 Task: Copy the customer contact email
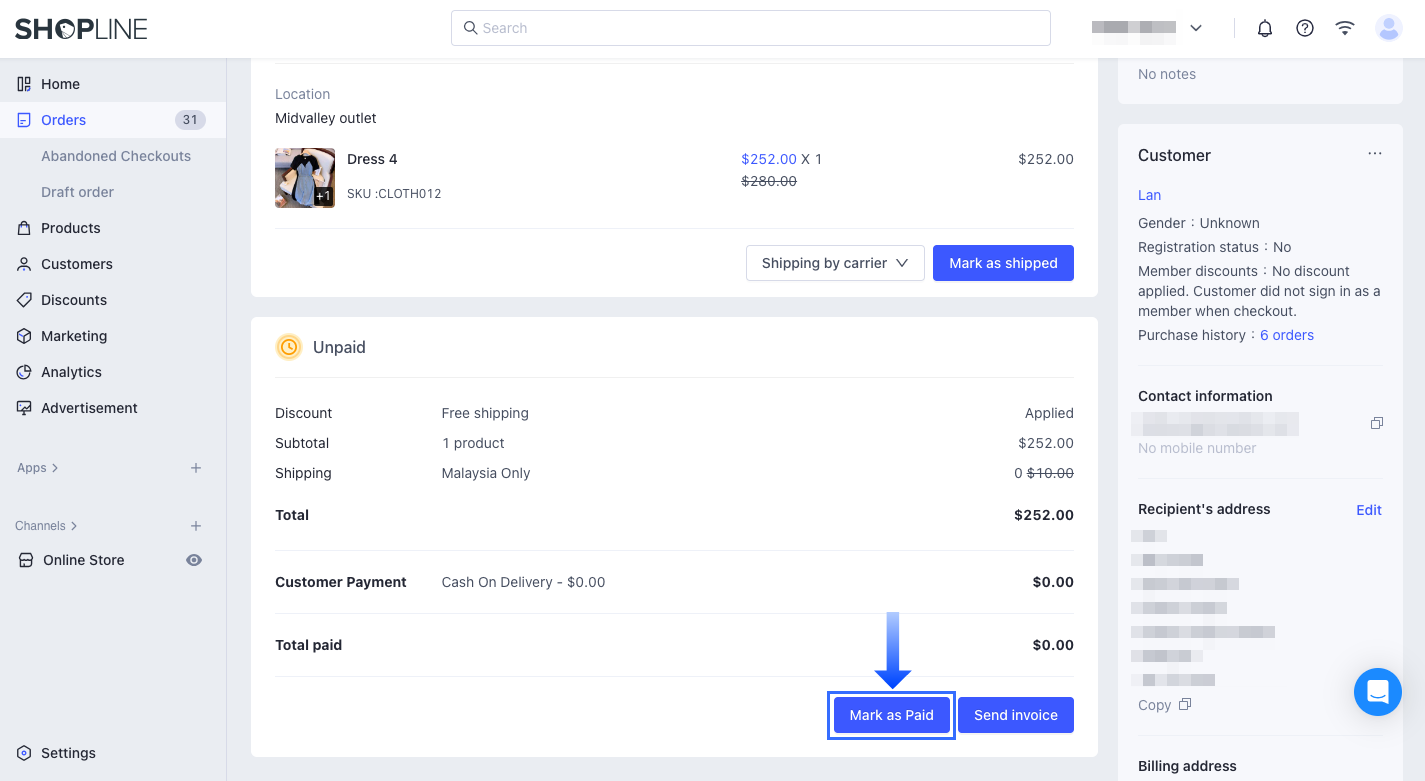coord(1377,424)
